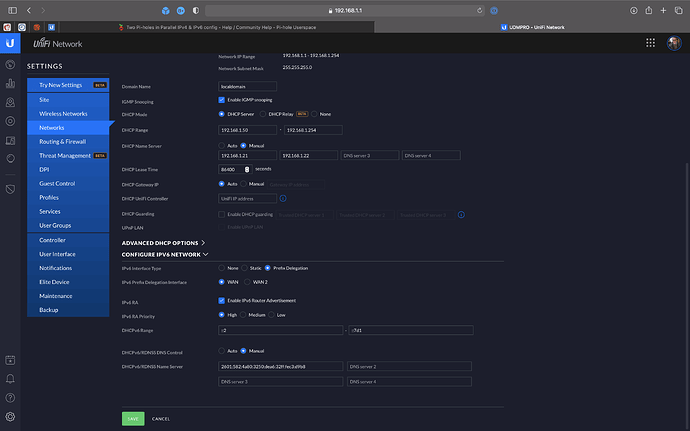Click DHCPv6 DNS server 2 field

[x=409, y=366]
